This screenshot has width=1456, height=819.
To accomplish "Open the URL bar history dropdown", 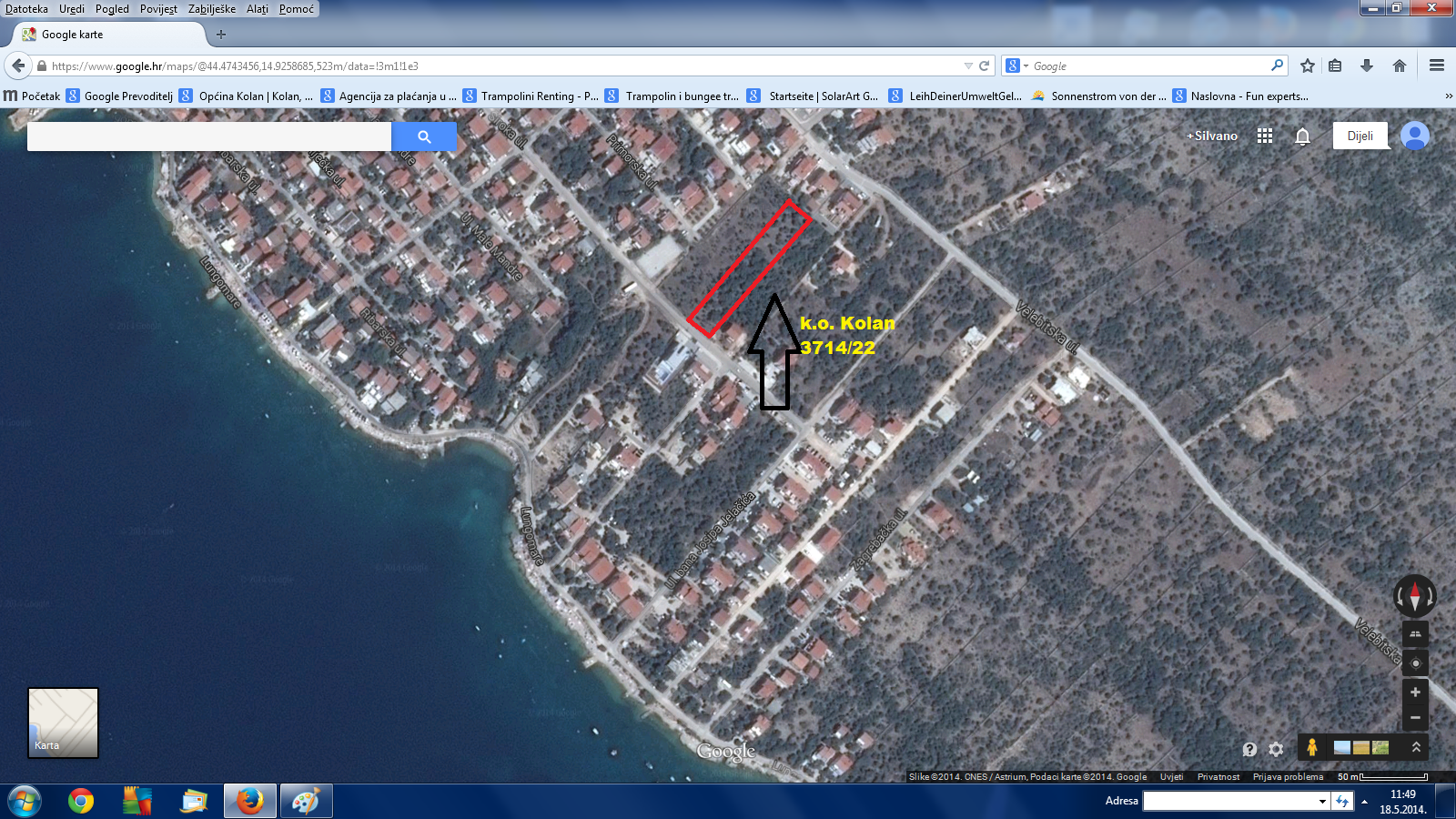I will coord(968,66).
